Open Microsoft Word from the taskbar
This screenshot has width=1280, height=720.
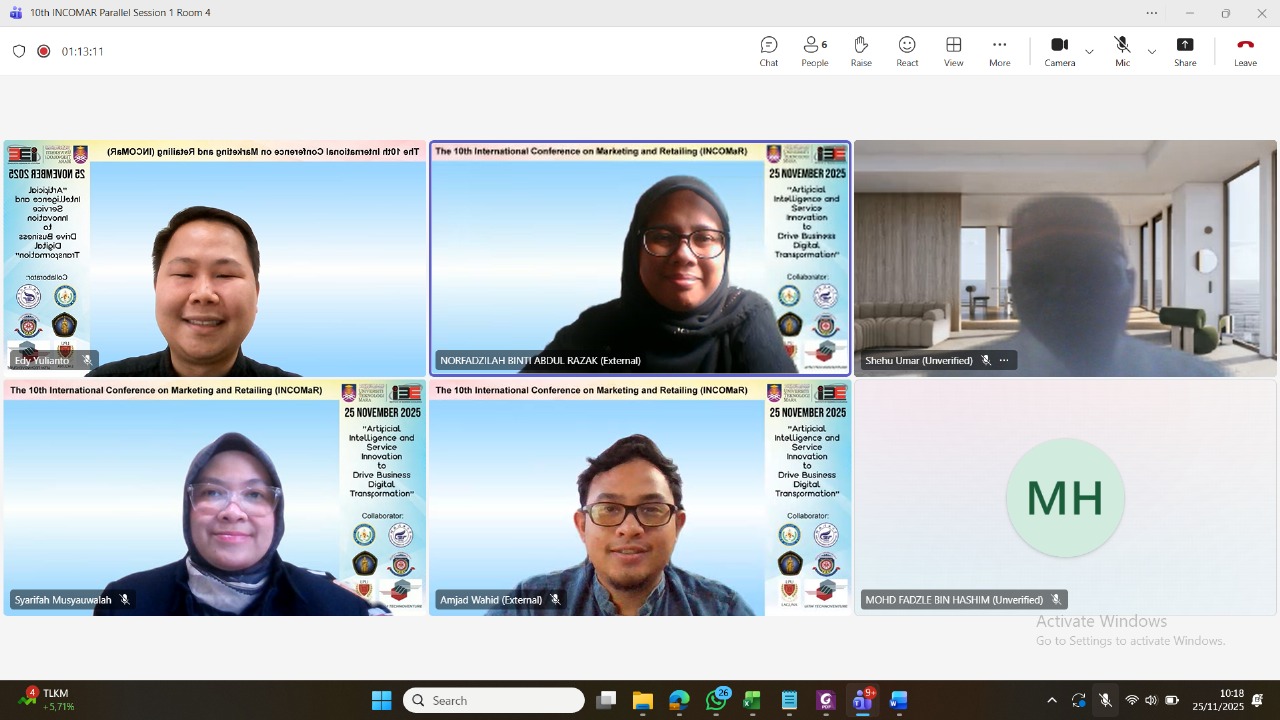pyautogui.click(x=898, y=700)
